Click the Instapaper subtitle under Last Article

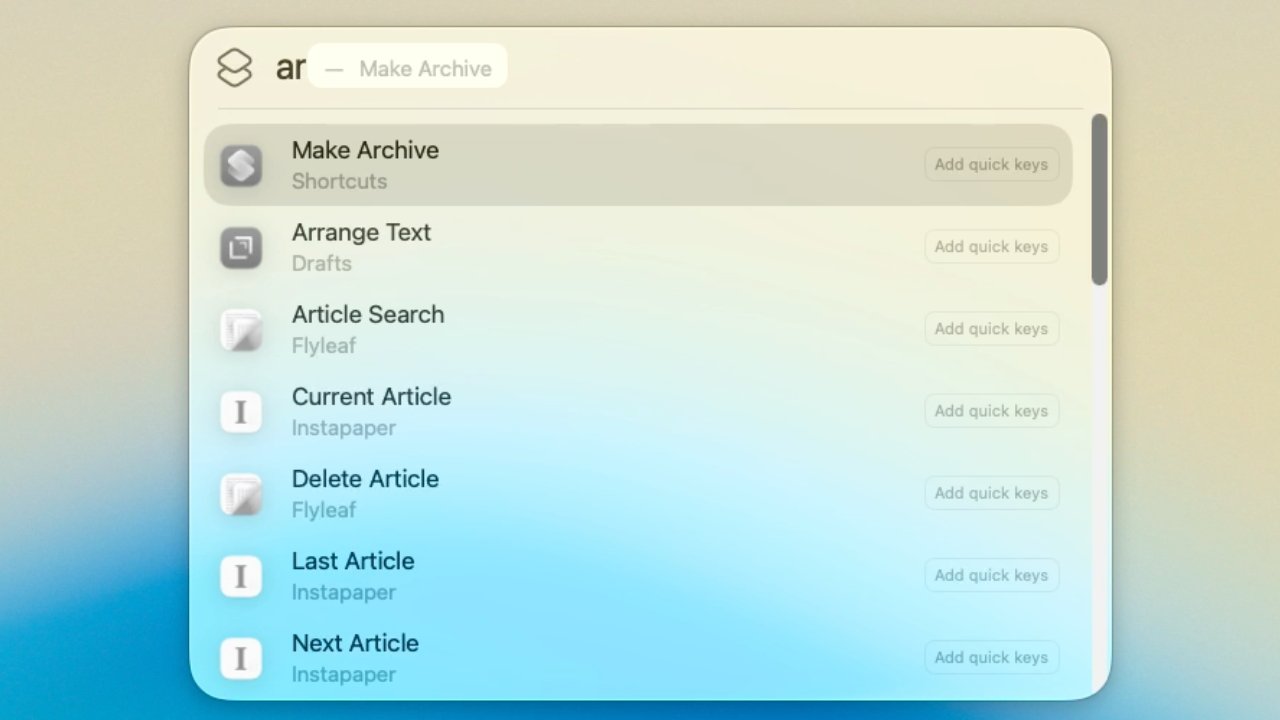(343, 591)
